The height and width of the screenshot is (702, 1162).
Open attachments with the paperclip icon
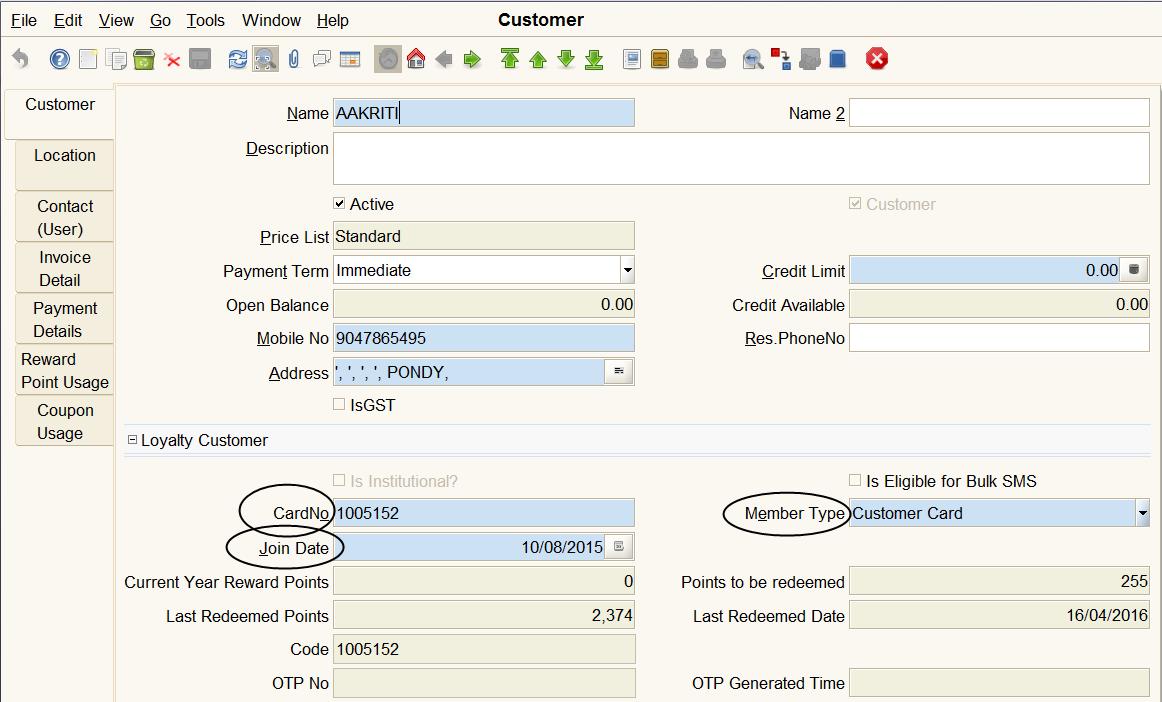click(293, 59)
